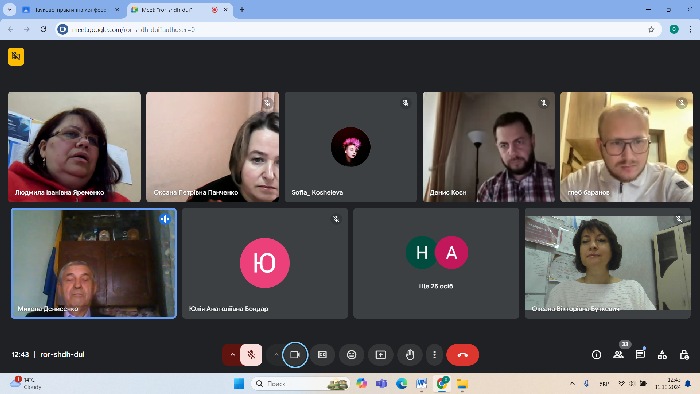Screen dimensions: 700x394
Task: Open the activities shapes icon
Action: click(662, 354)
